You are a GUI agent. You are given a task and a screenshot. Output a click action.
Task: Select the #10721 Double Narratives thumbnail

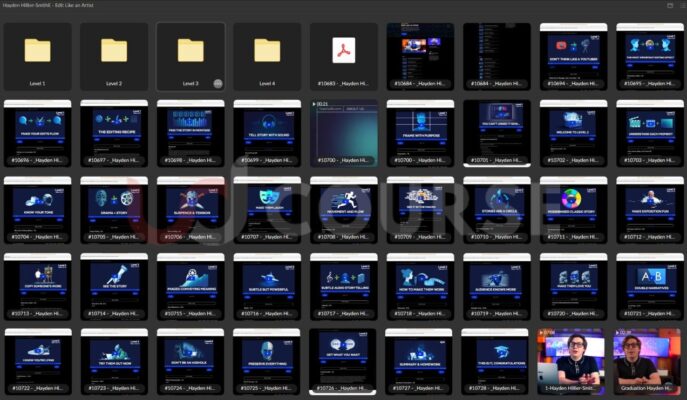[x=648, y=282]
